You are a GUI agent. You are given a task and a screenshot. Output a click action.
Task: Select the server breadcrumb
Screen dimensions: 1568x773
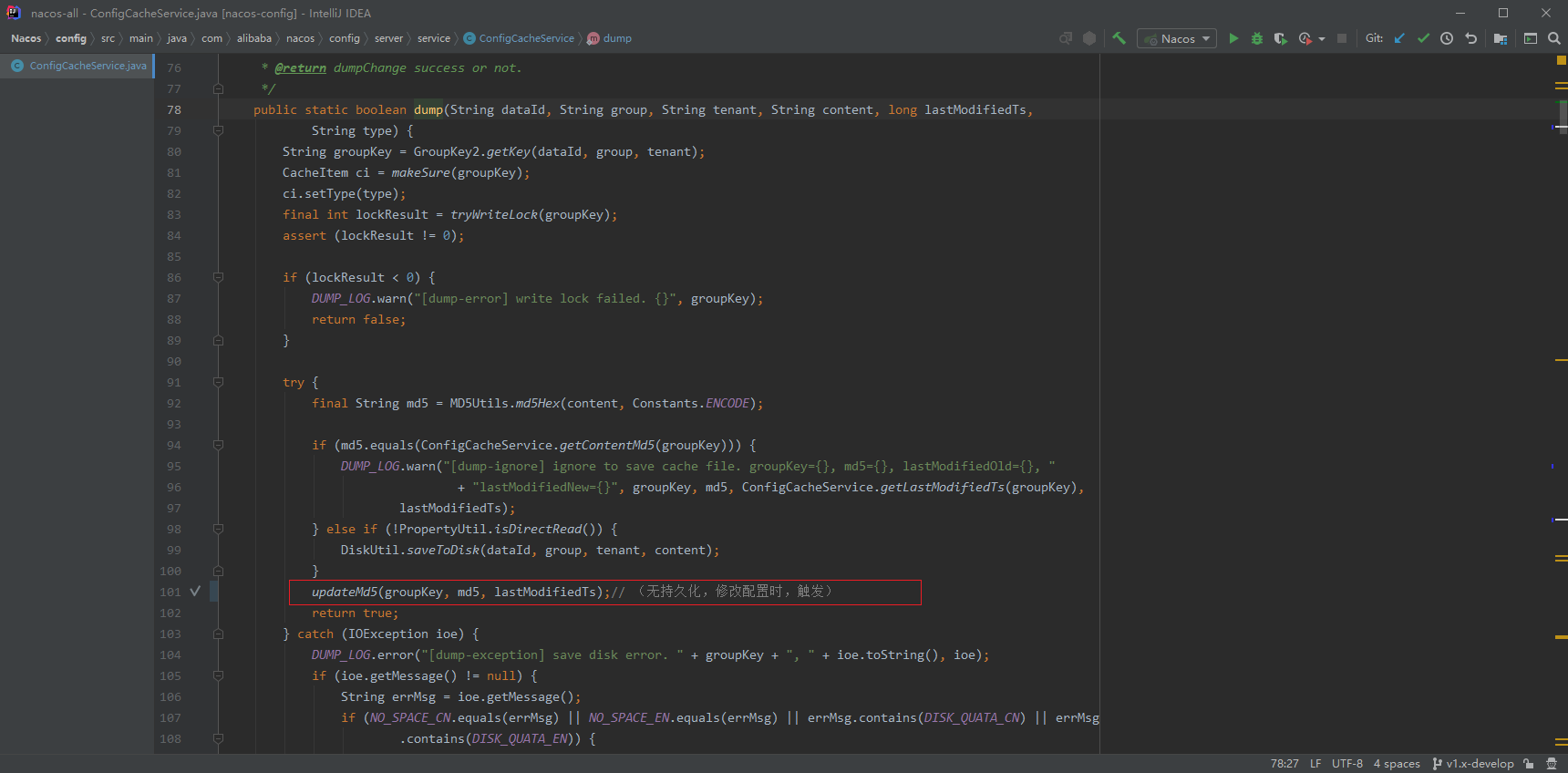(x=388, y=38)
